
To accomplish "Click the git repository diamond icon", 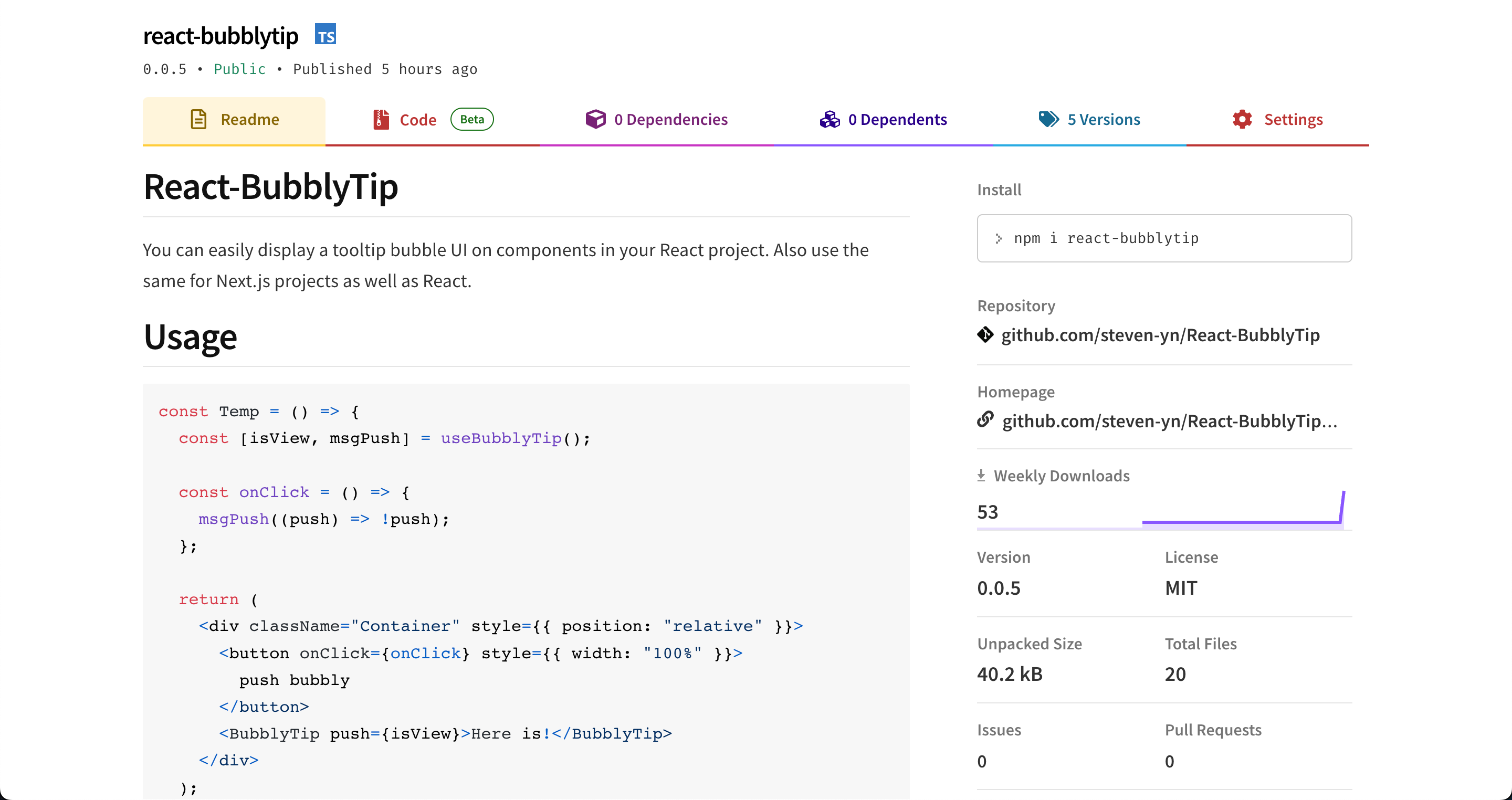I will click(x=985, y=334).
